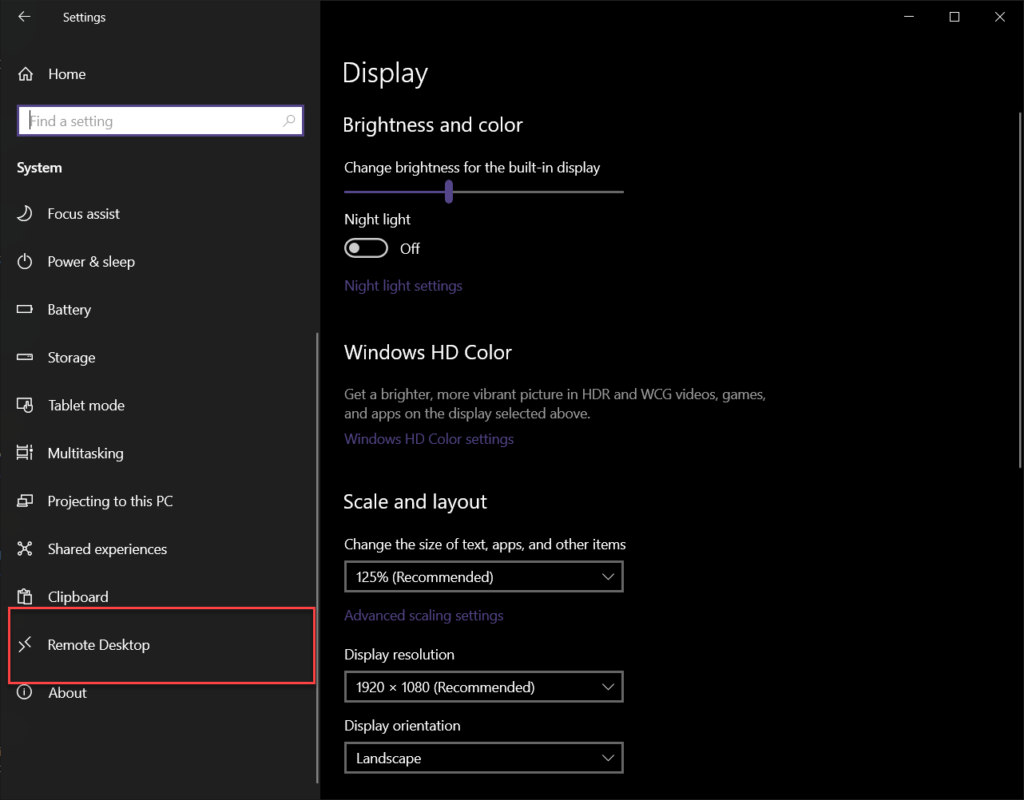
Task: Click the Clipboard icon in the sidebar
Action: [25, 596]
